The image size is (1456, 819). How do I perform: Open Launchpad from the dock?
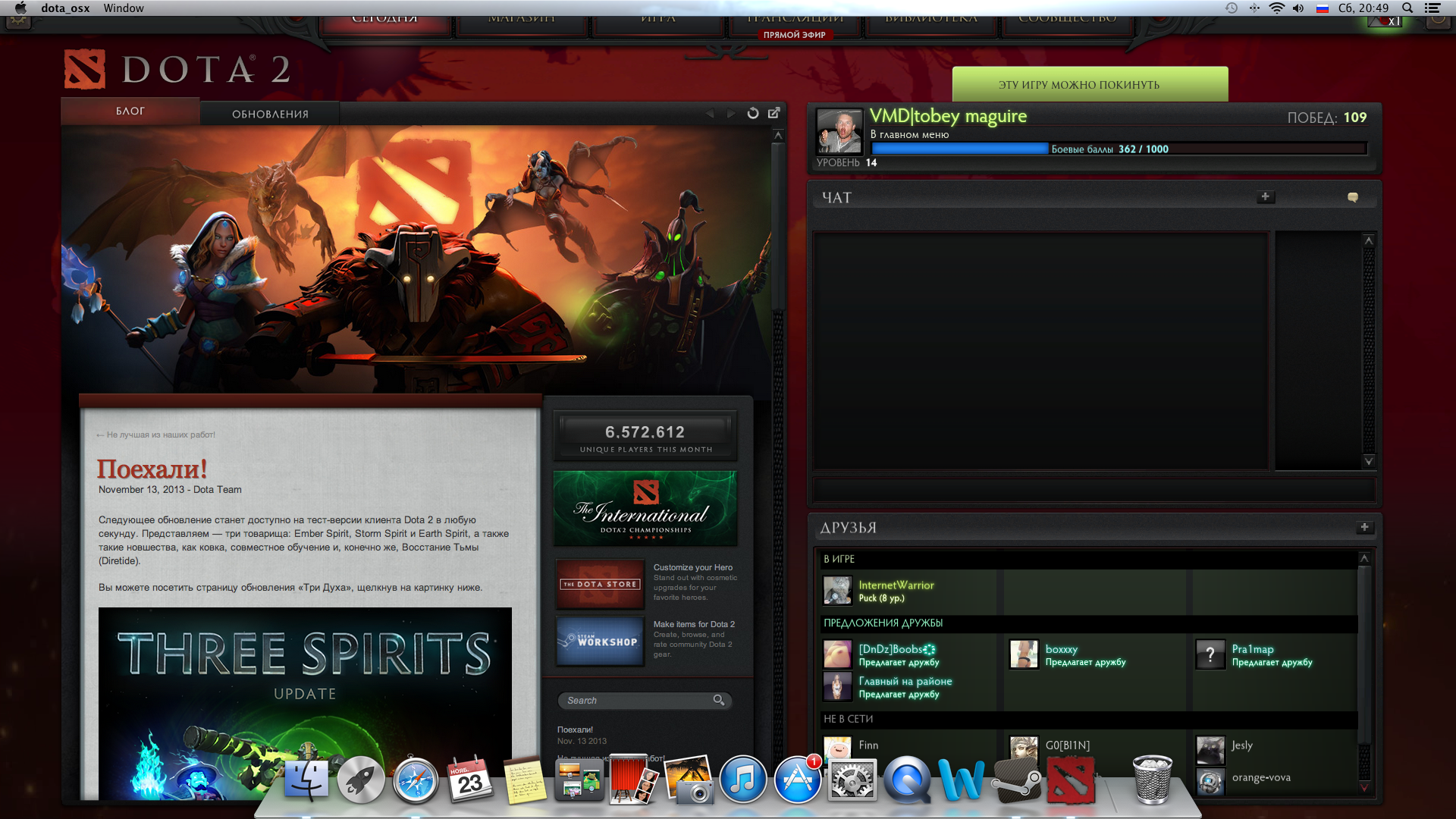click(x=361, y=780)
